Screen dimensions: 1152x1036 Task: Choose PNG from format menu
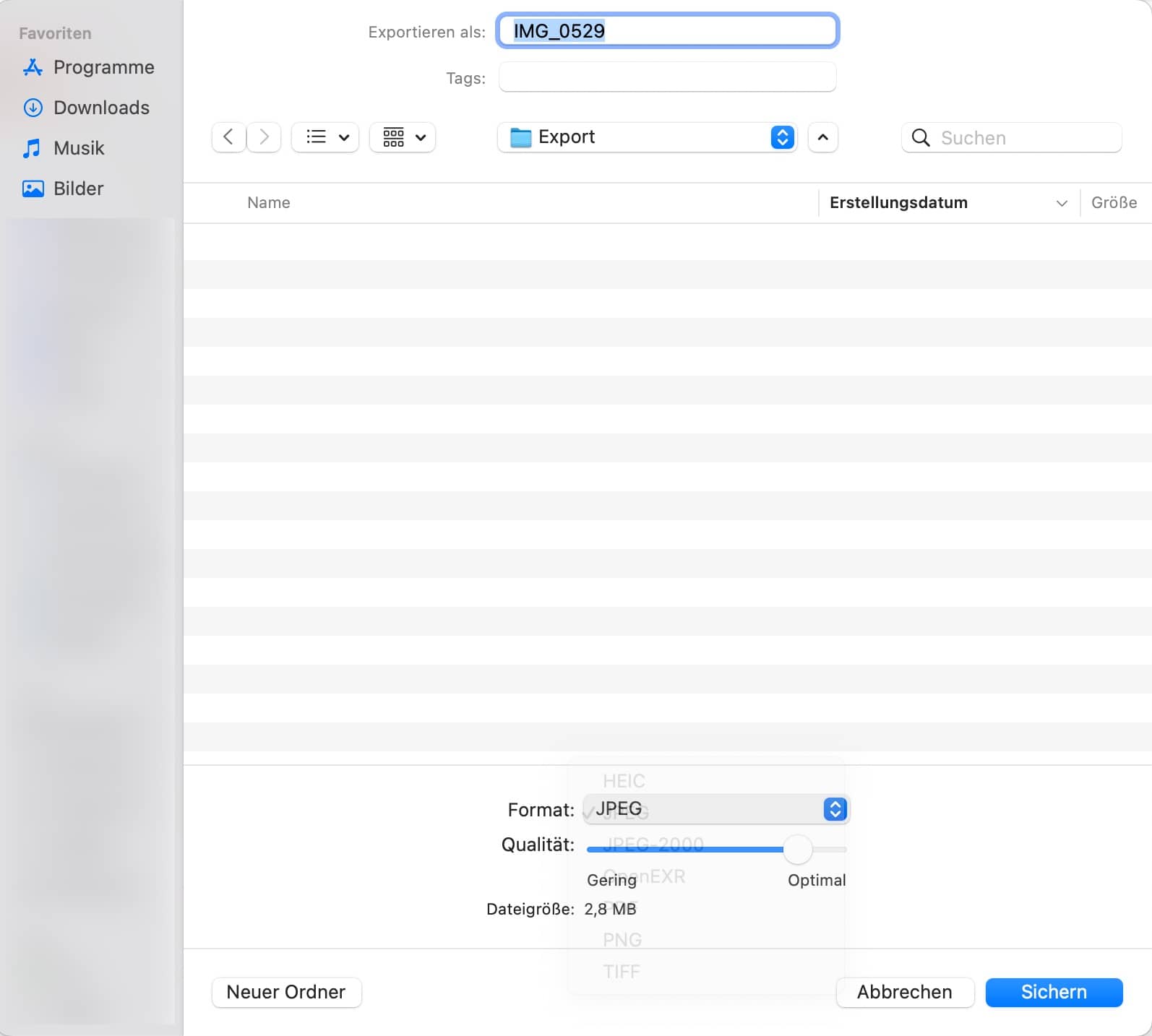[x=622, y=940]
